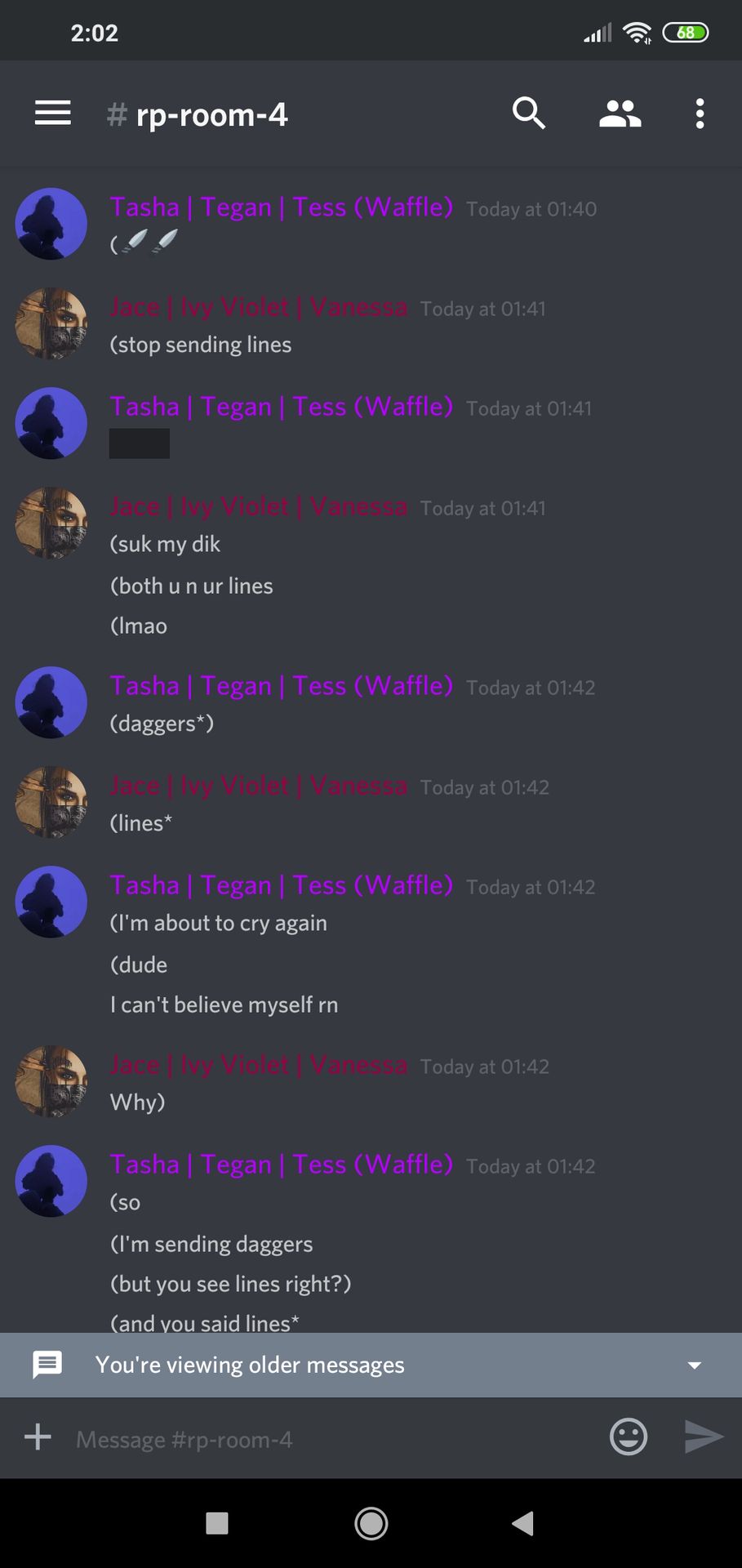
Task: Tap the Android home circle button
Action: coord(371,1523)
